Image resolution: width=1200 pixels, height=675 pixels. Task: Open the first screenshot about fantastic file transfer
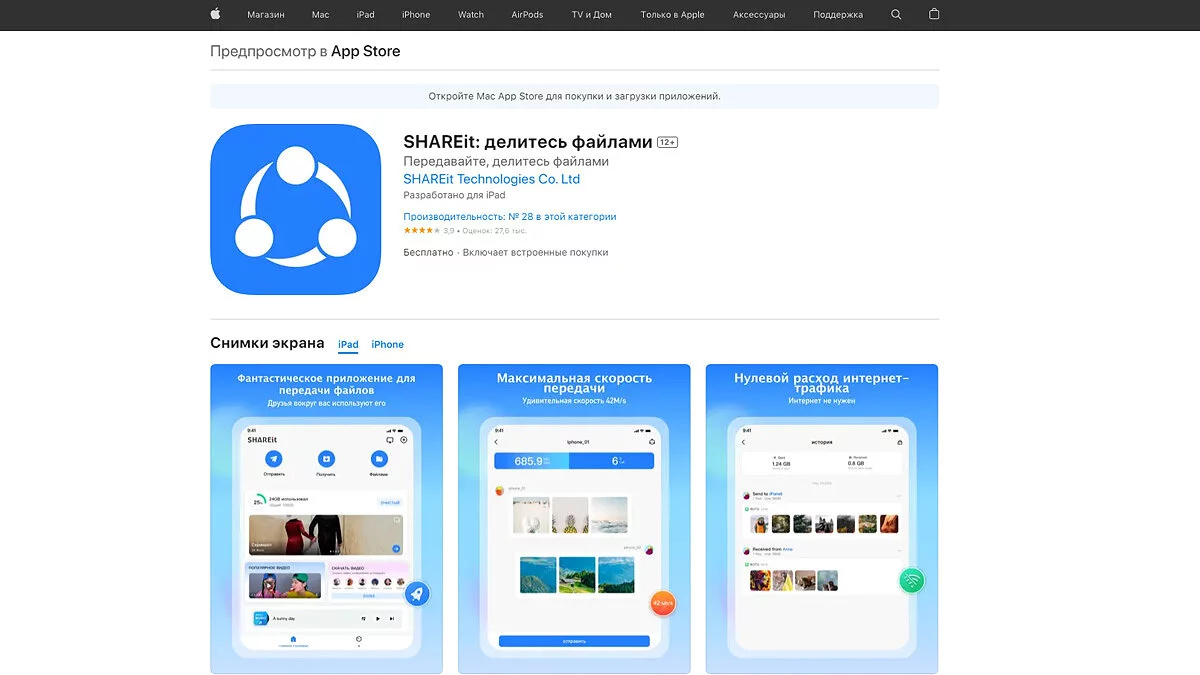(326, 518)
